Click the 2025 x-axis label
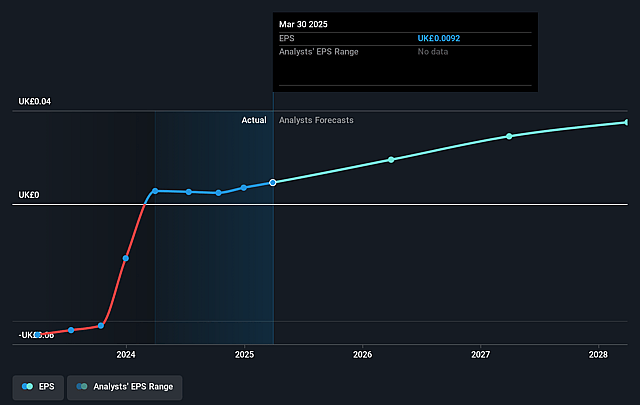This screenshot has height=405, width=640. 244,354
